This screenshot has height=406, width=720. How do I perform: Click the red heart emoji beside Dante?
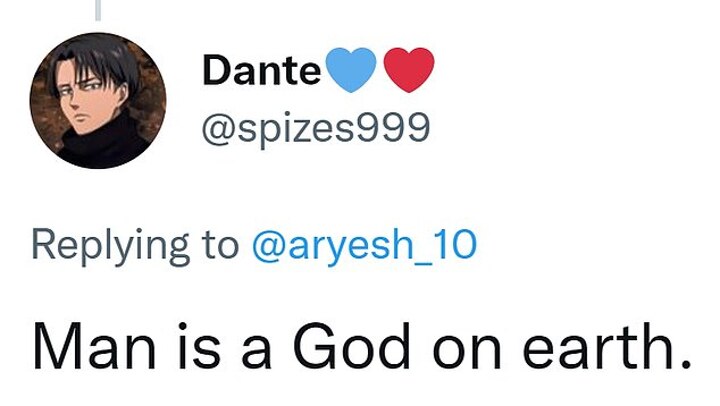tap(409, 70)
